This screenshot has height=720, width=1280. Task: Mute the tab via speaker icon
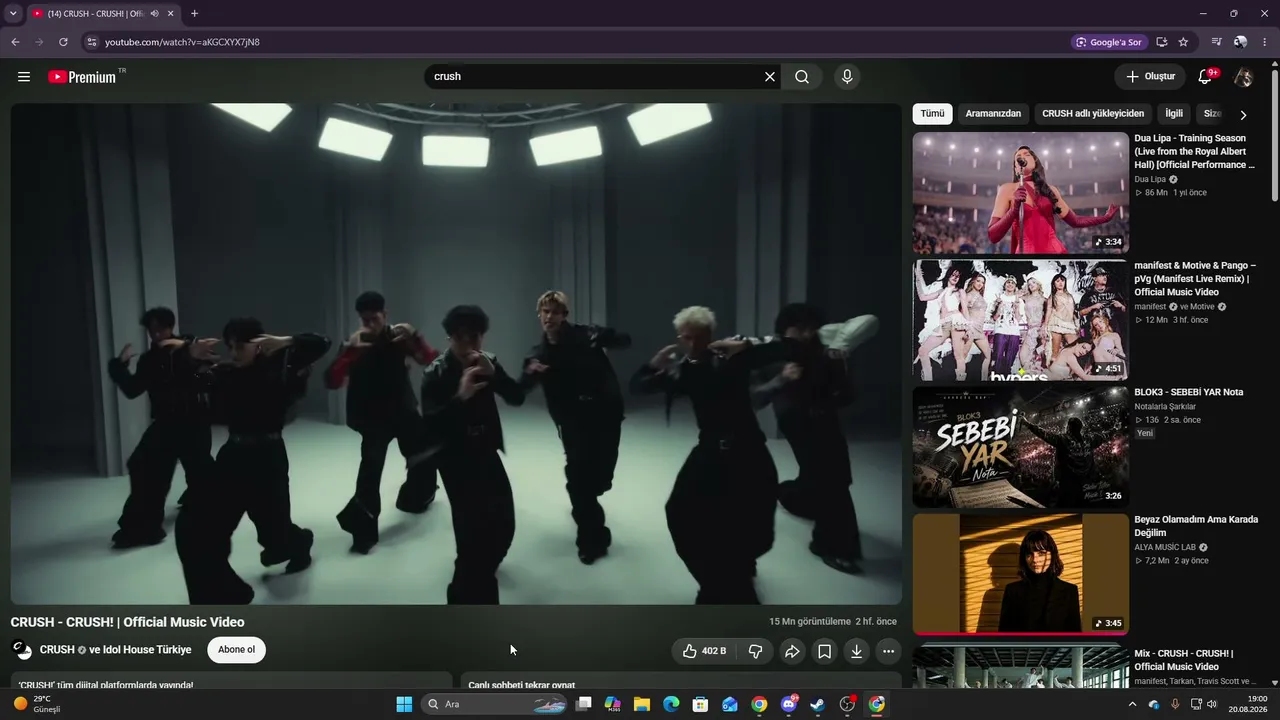(x=154, y=14)
